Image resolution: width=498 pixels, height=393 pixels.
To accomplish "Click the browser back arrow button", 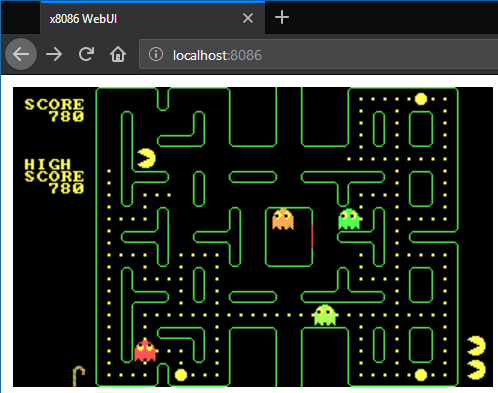I will tap(21, 54).
